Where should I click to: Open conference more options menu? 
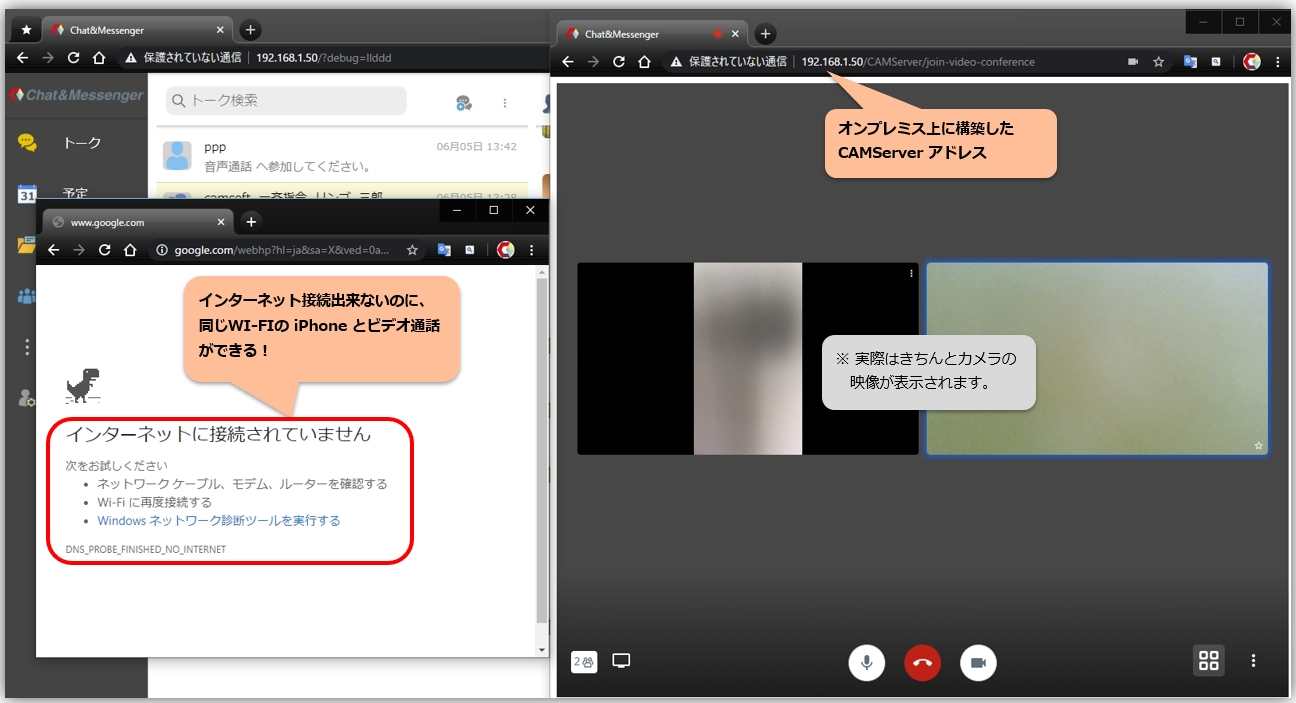point(1253,661)
